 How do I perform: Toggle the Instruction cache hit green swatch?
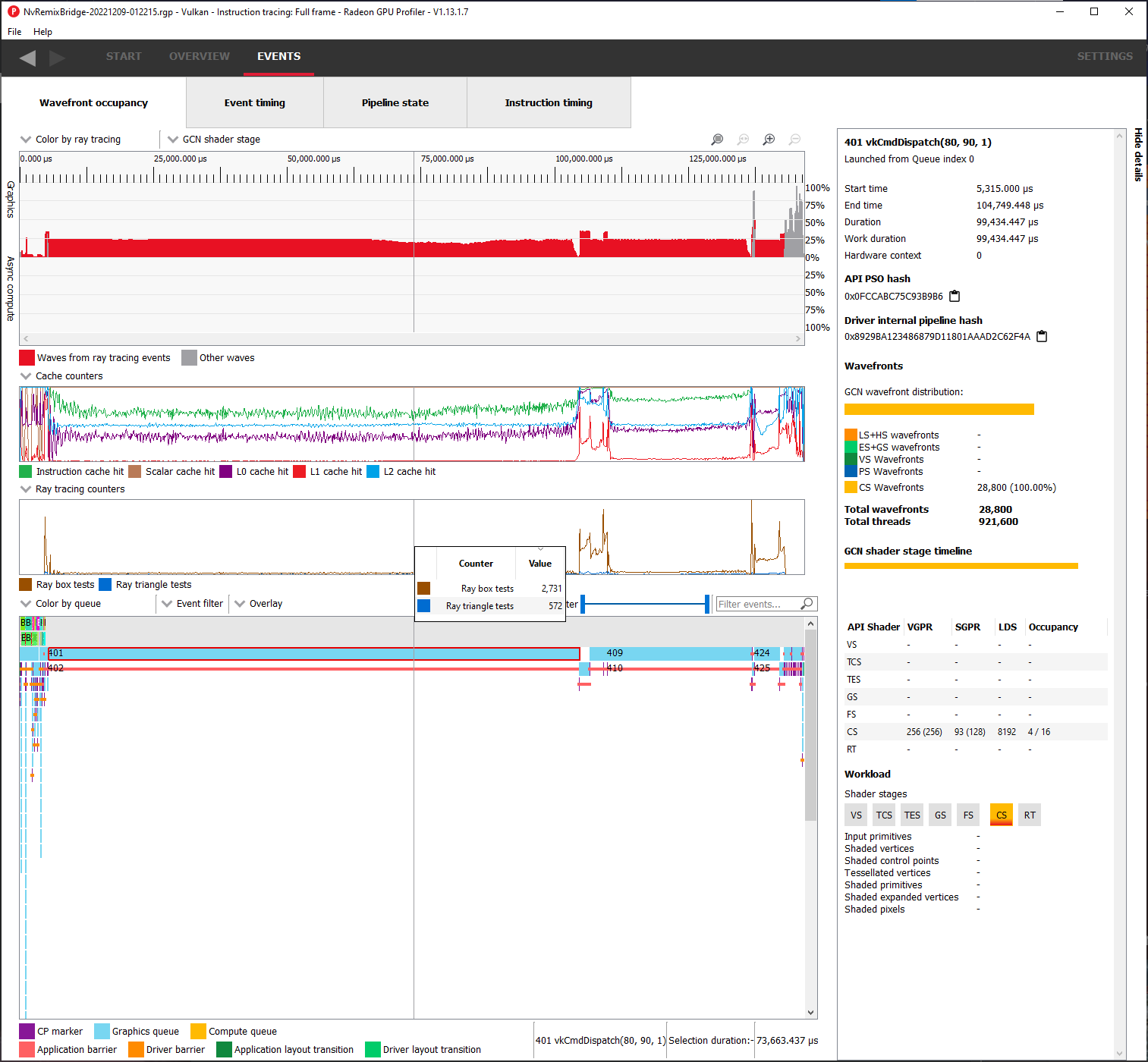point(26,472)
